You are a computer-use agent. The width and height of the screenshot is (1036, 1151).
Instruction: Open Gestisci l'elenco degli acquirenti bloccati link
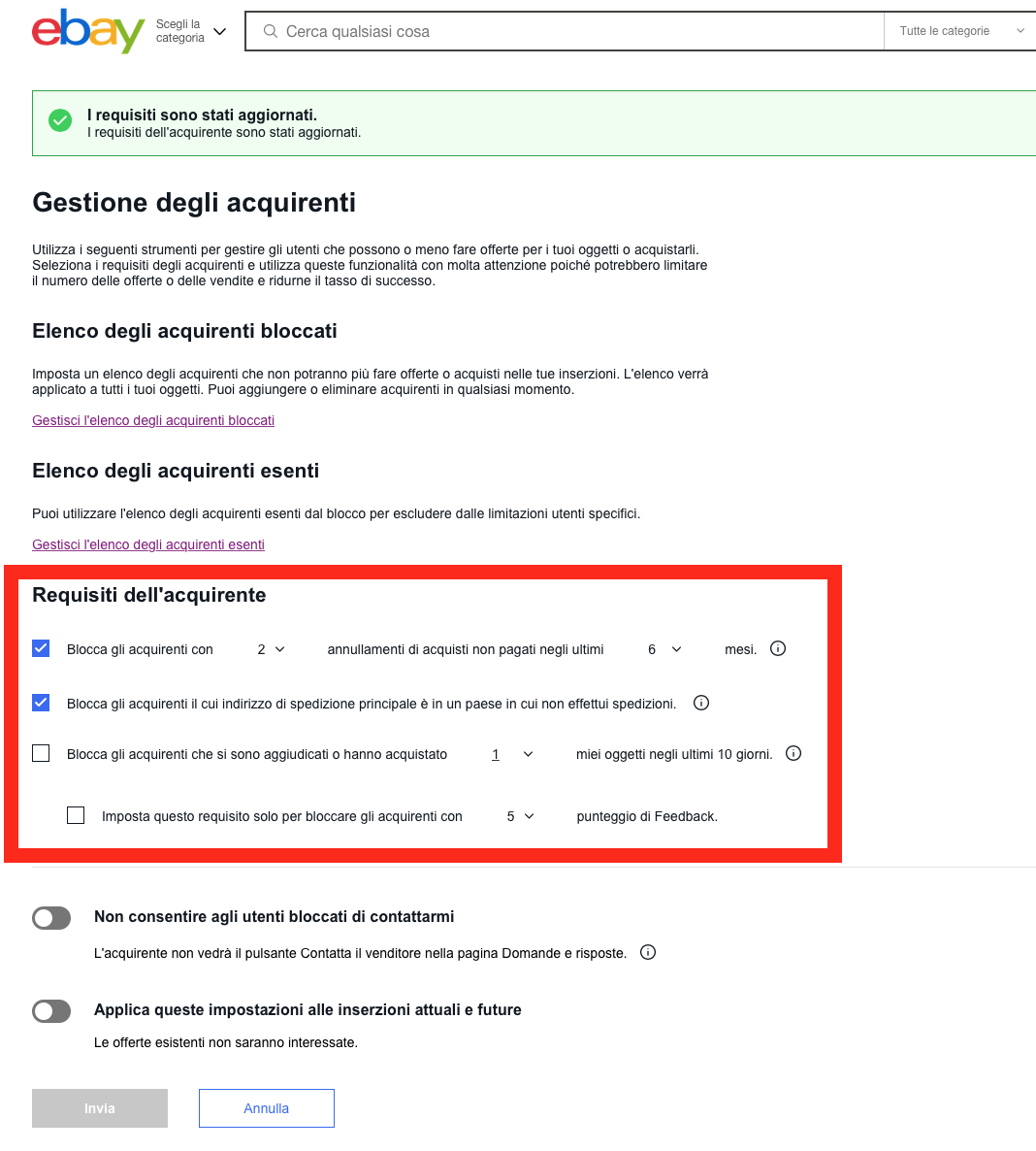pos(153,420)
